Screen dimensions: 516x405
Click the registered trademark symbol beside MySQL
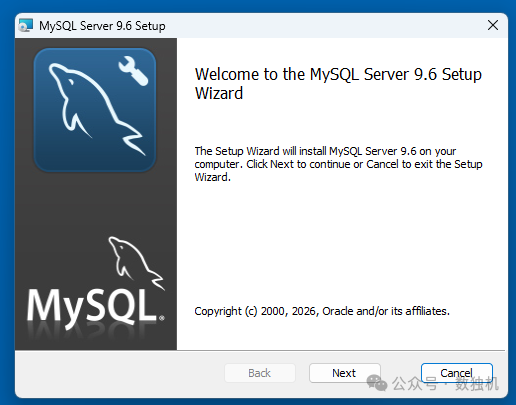coord(162,318)
